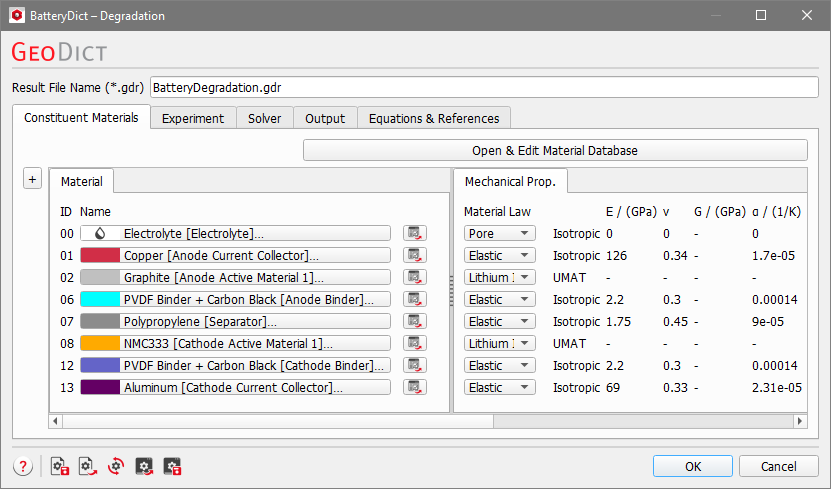Load settings from file icon with arrow

point(88,467)
